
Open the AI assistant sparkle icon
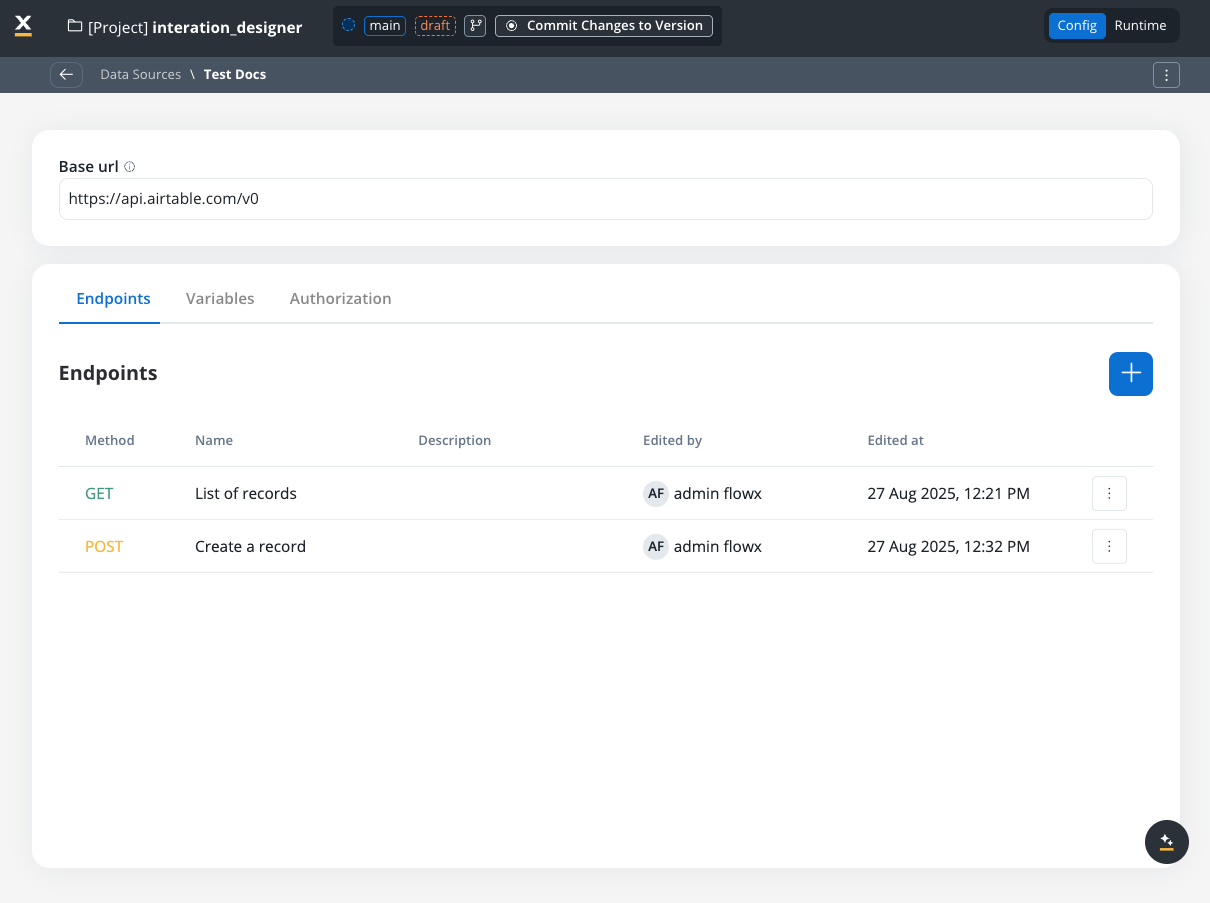(x=1166, y=842)
